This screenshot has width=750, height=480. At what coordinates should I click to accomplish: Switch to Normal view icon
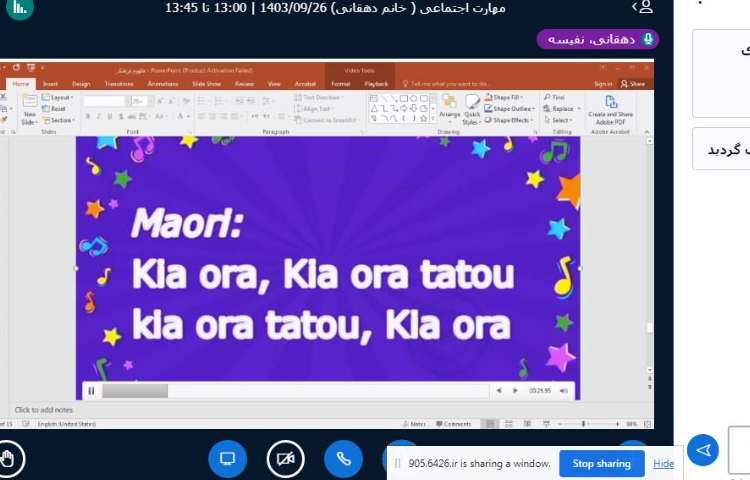click(490, 424)
